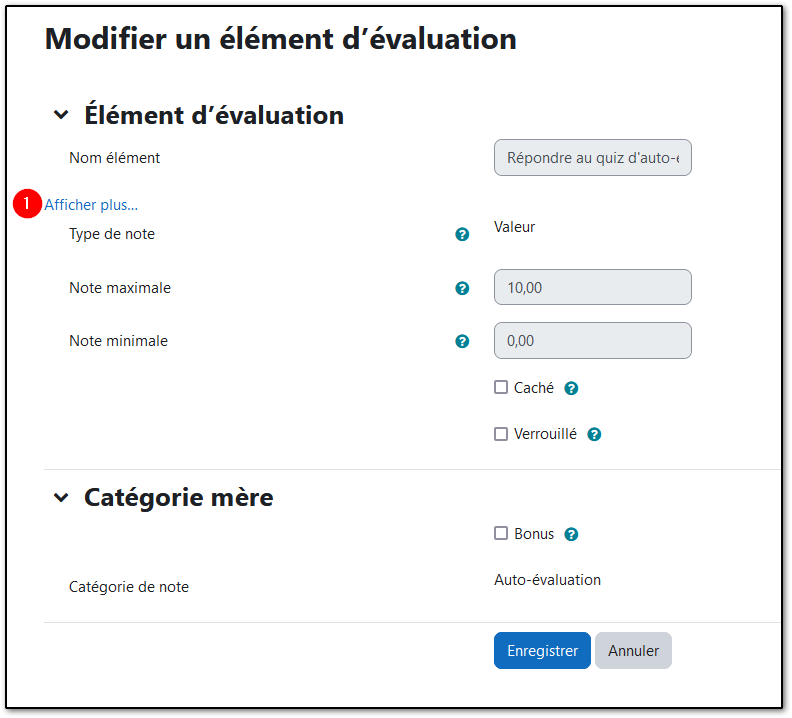The height and width of the screenshot is (718, 792).
Task: Enable the Caché checkbox
Action: coord(501,387)
